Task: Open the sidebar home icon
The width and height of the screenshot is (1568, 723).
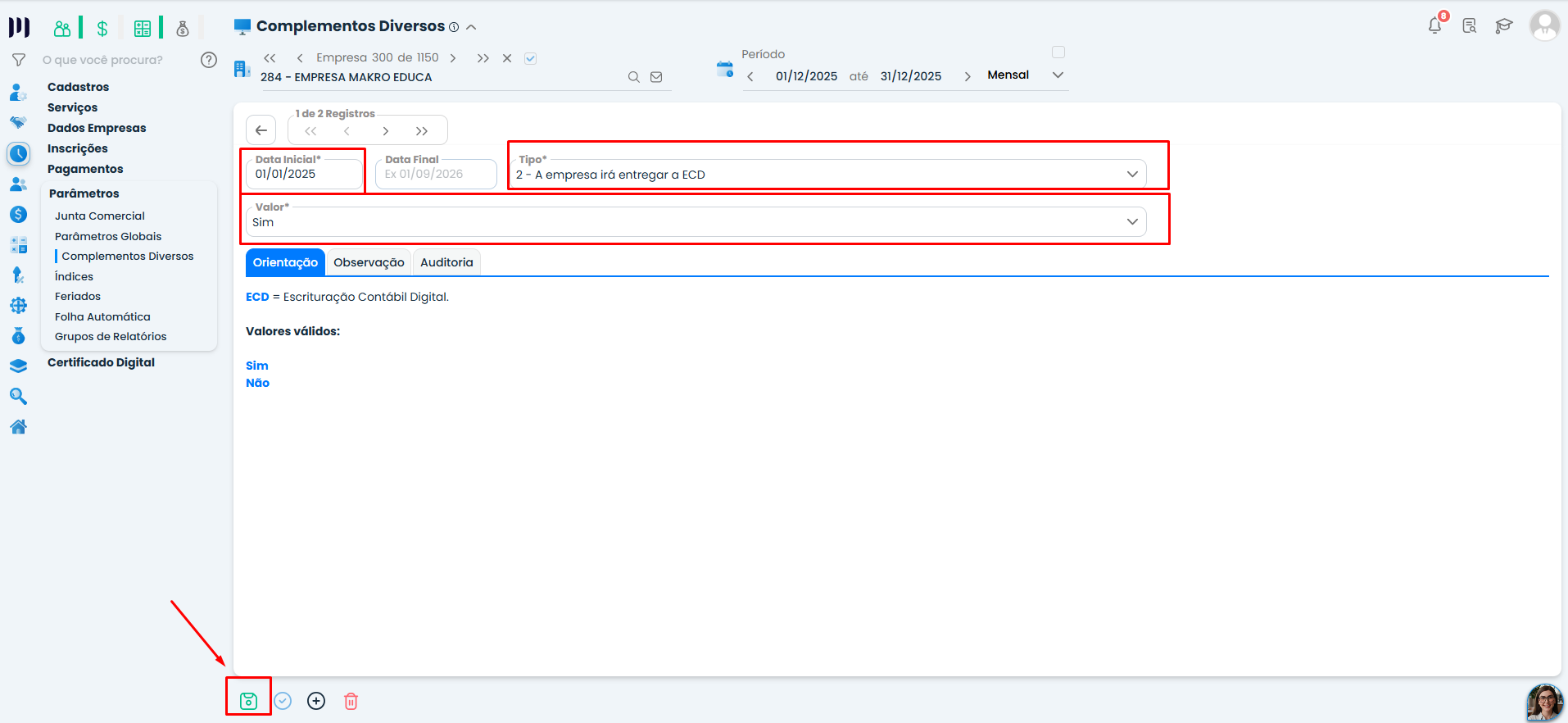Action: [18, 426]
